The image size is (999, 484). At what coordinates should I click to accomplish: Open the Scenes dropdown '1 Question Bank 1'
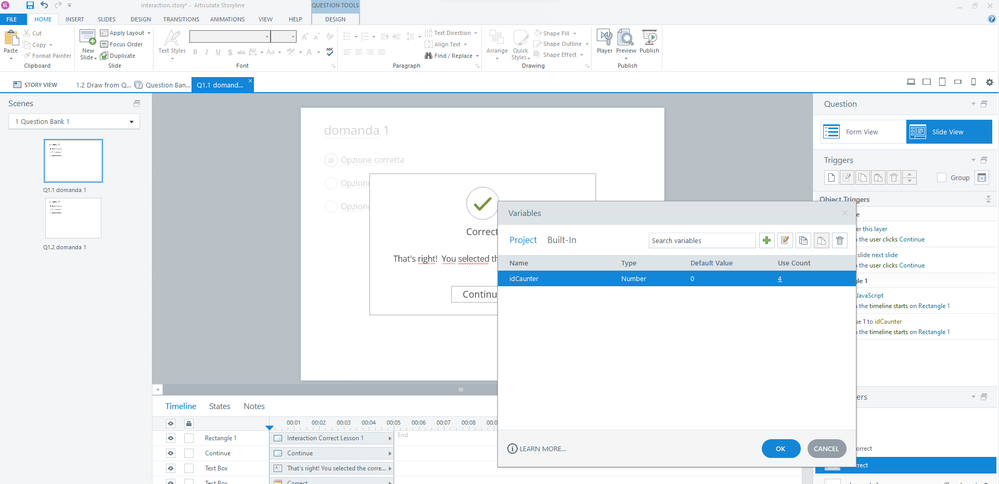tap(74, 122)
